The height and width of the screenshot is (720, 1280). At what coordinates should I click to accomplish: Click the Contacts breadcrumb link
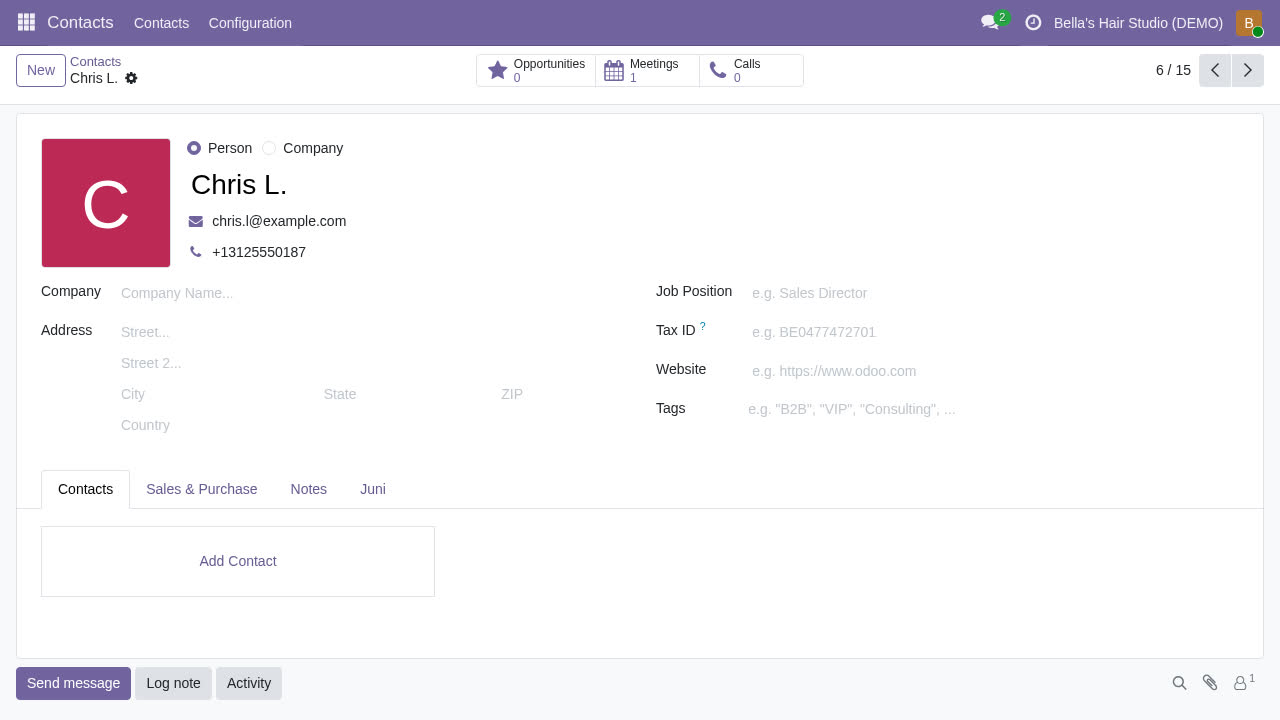95,62
